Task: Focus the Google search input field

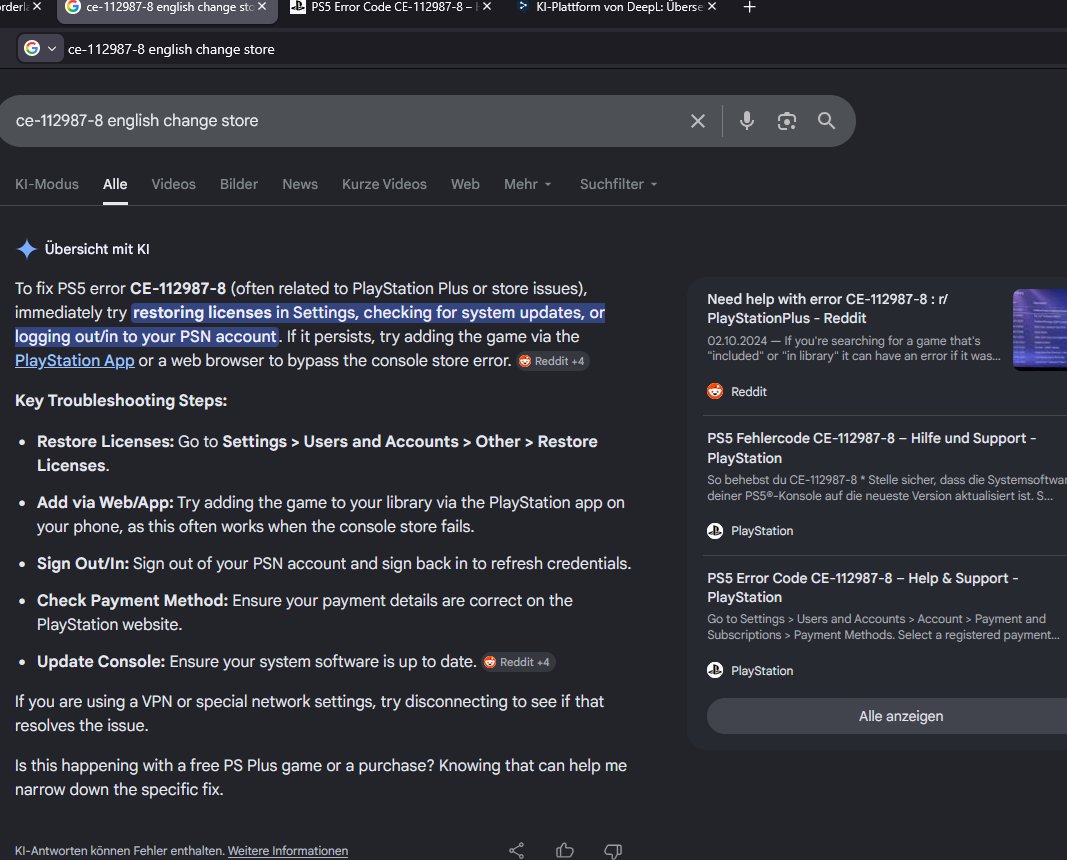Action: click(347, 121)
